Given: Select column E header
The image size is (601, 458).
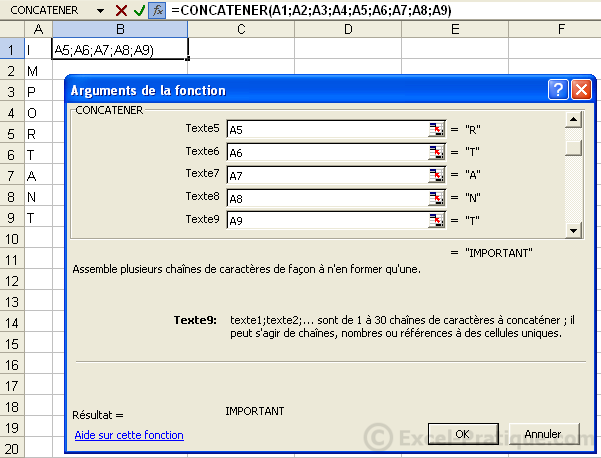Looking at the screenshot, I should (455, 29).
